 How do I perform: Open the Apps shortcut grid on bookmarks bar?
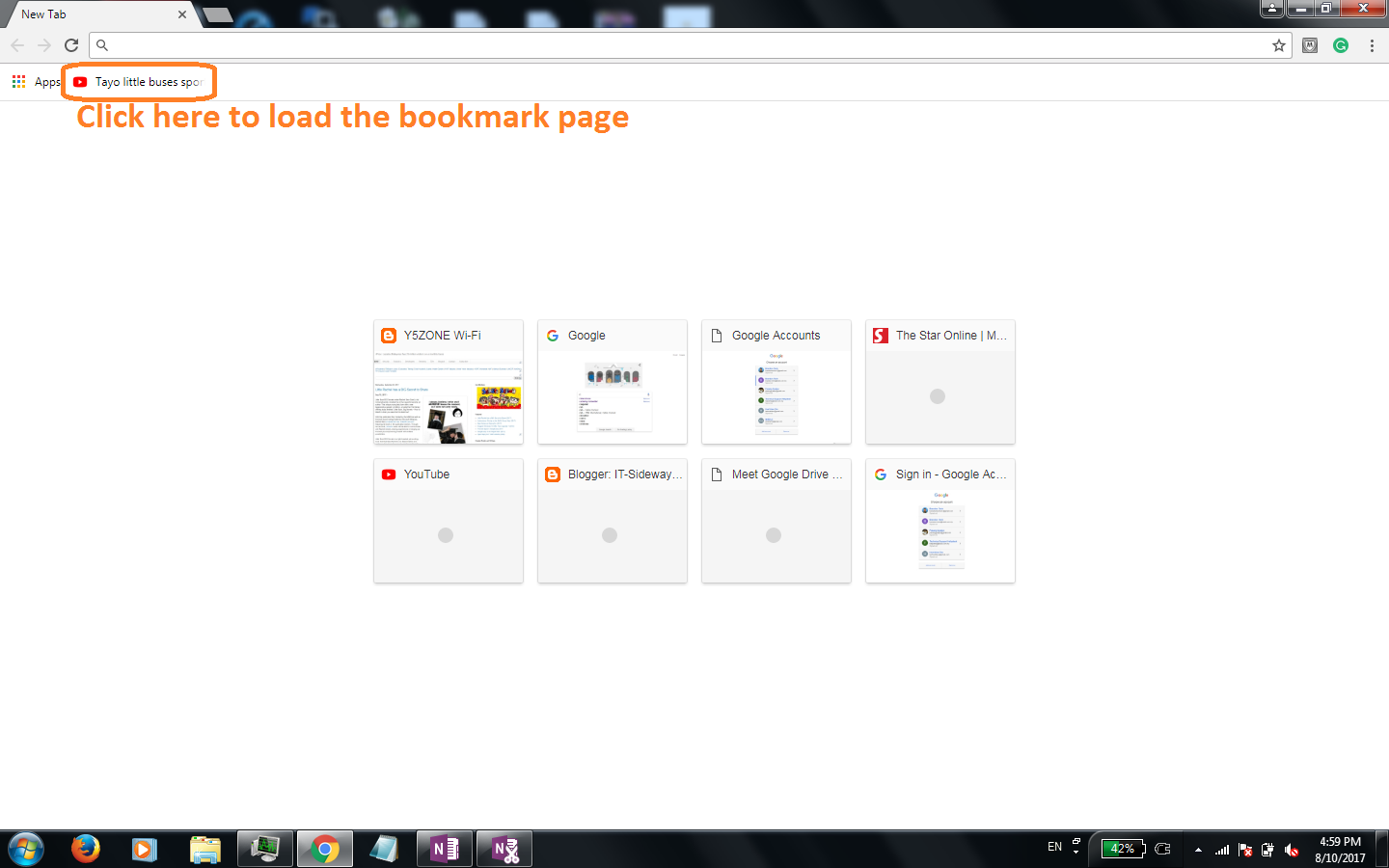pyautogui.click(x=18, y=81)
